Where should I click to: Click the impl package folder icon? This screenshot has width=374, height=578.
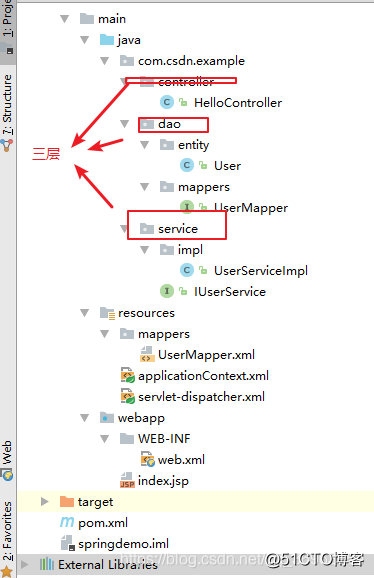coord(167,250)
